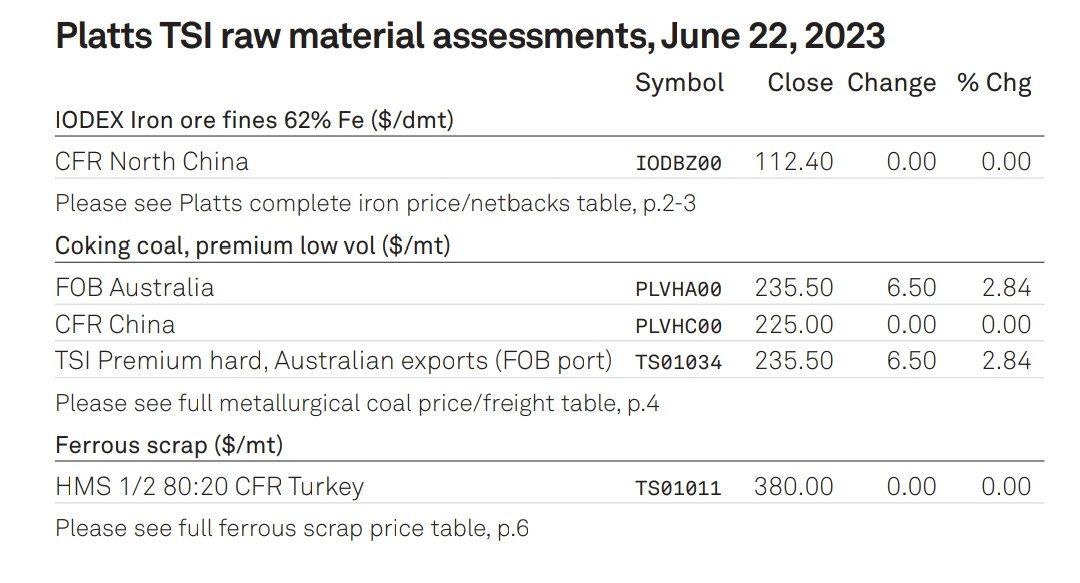
Task: Select symbol code PLVHC00
Action: [678, 326]
